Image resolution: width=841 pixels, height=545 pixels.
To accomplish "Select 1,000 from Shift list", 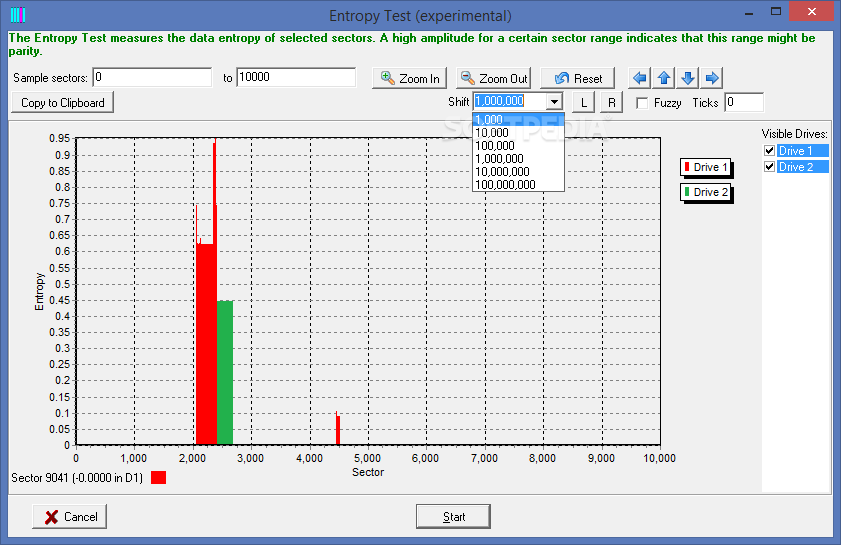I will [518, 120].
